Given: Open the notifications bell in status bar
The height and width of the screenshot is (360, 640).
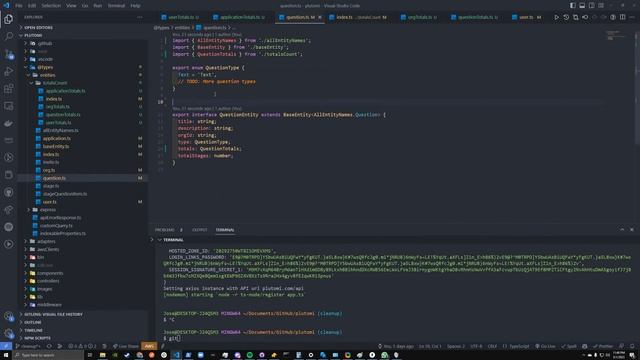Looking at the screenshot, I should tap(632, 346).
